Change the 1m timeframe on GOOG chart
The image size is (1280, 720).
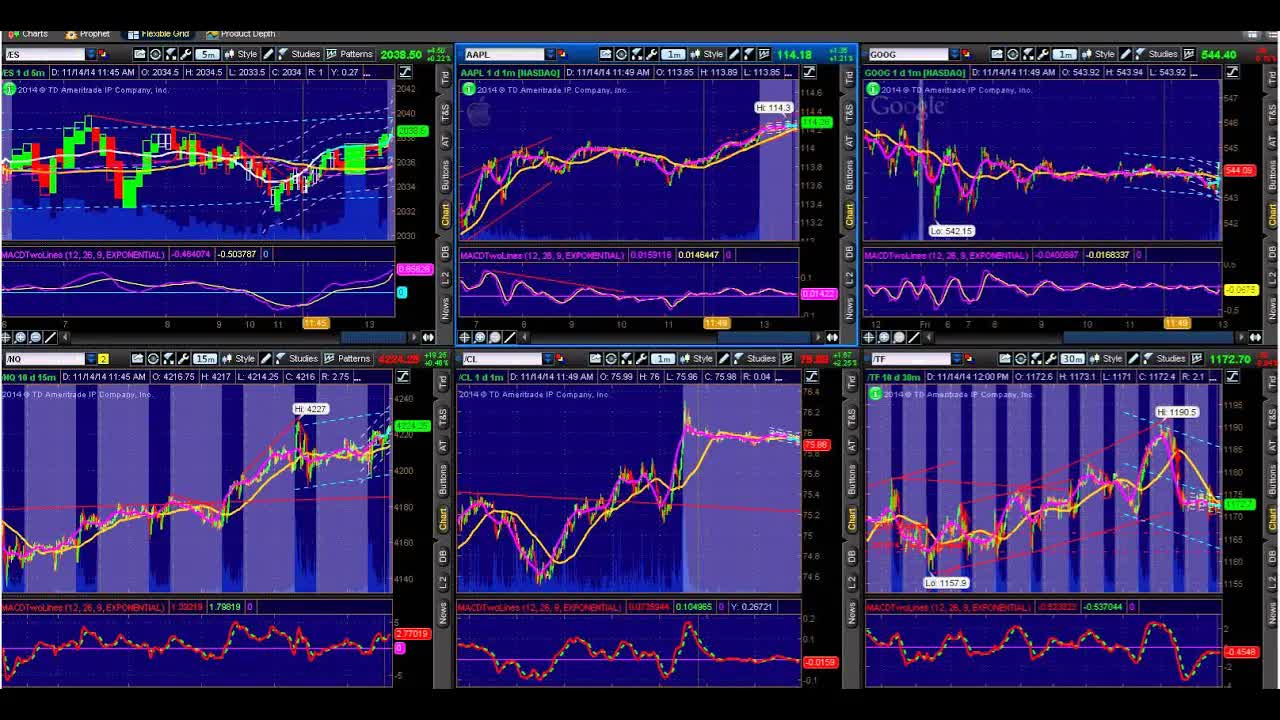(1065, 54)
